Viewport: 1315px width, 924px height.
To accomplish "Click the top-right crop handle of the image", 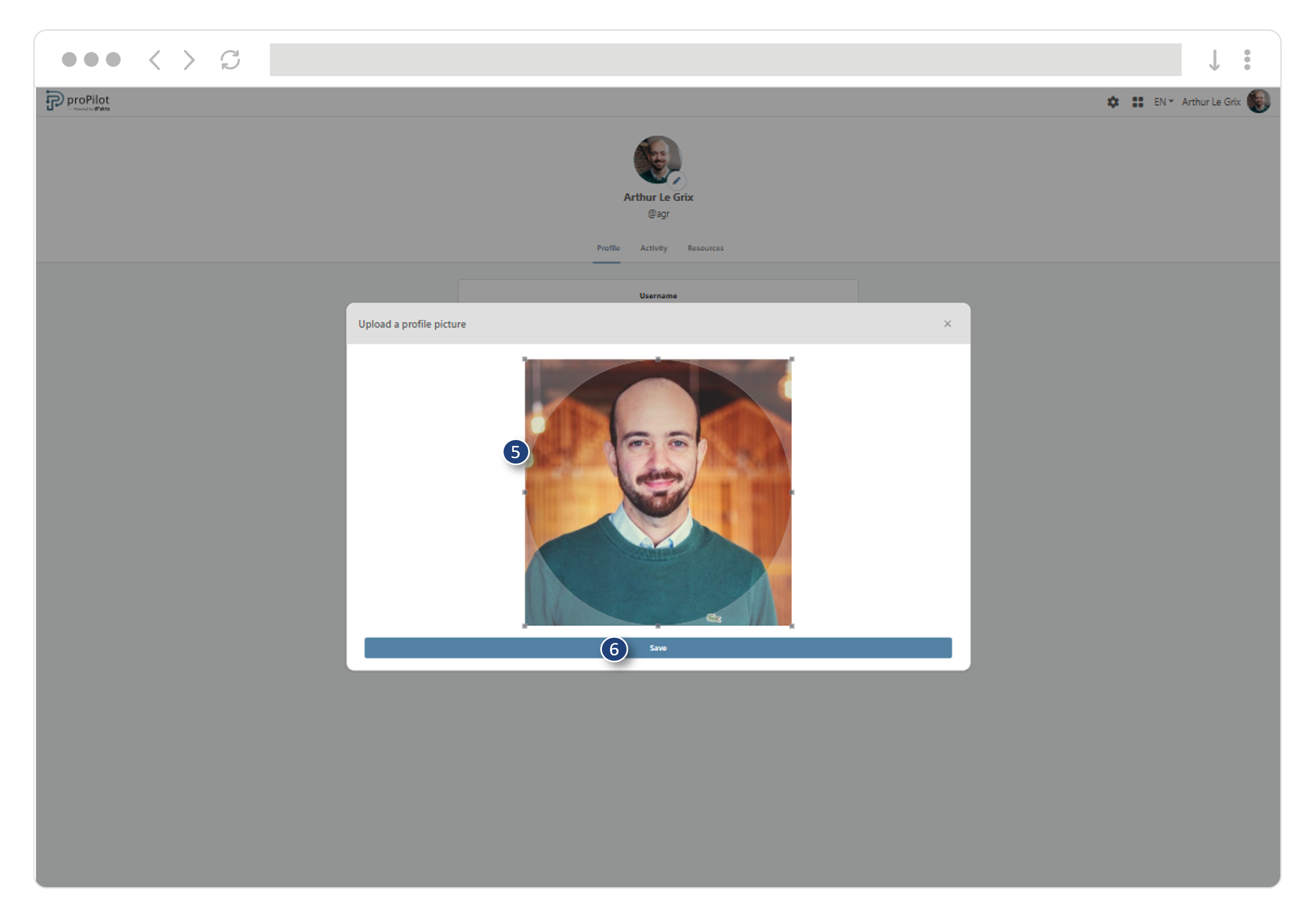I will tap(792, 359).
